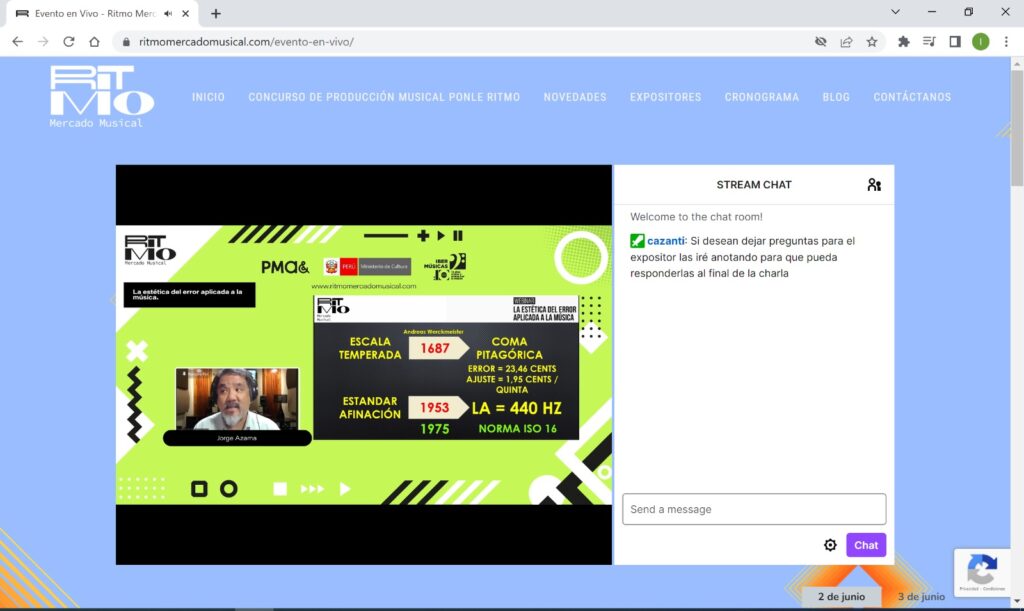Image resolution: width=1024 pixels, height=611 pixels.
Task: Switch to the 3 de junio tab
Action: (921, 597)
